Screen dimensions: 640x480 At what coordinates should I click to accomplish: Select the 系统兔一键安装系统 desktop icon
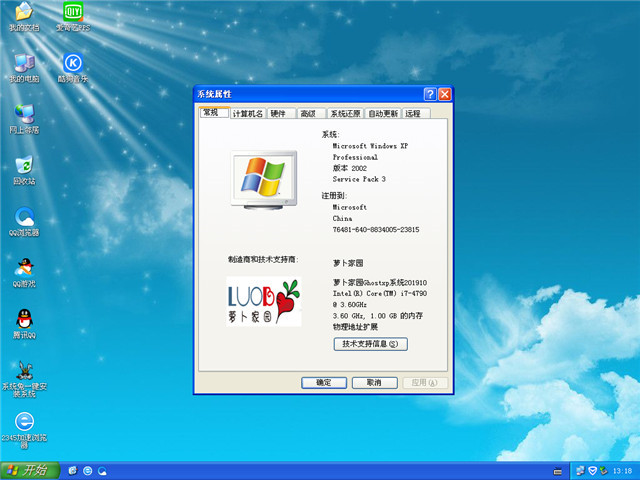click(x=24, y=379)
